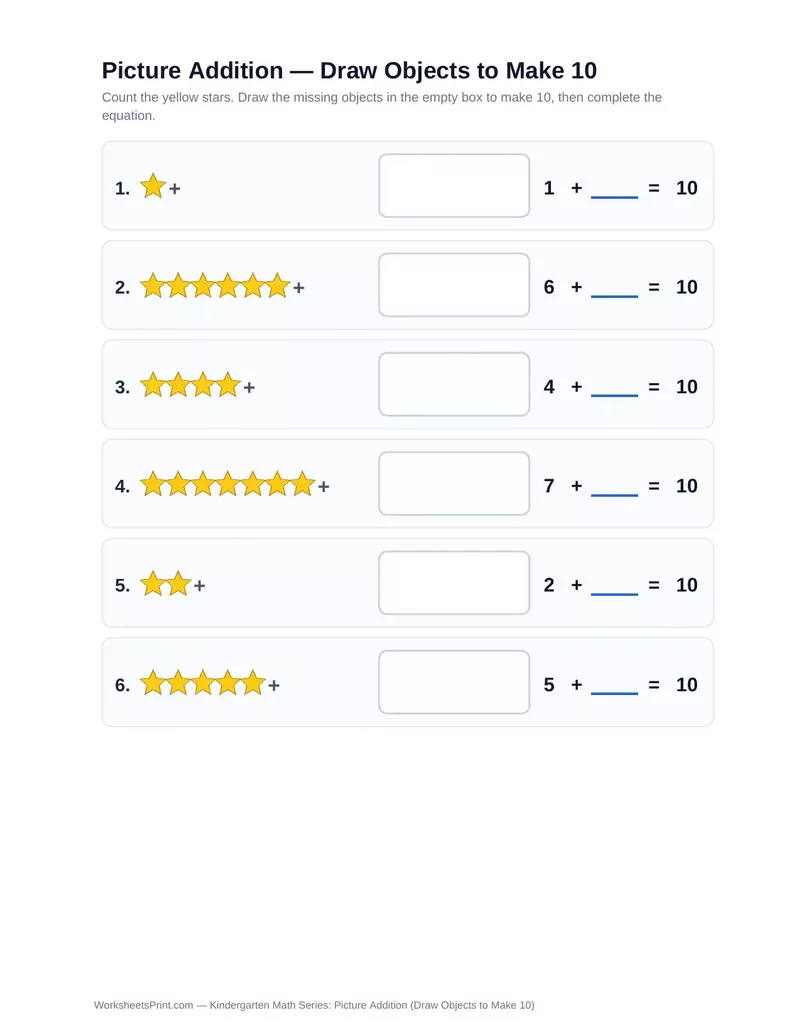The width and height of the screenshot is (800, 1035).
Task: Click the empty drawing box in row 3
Action: click(454, 384)
